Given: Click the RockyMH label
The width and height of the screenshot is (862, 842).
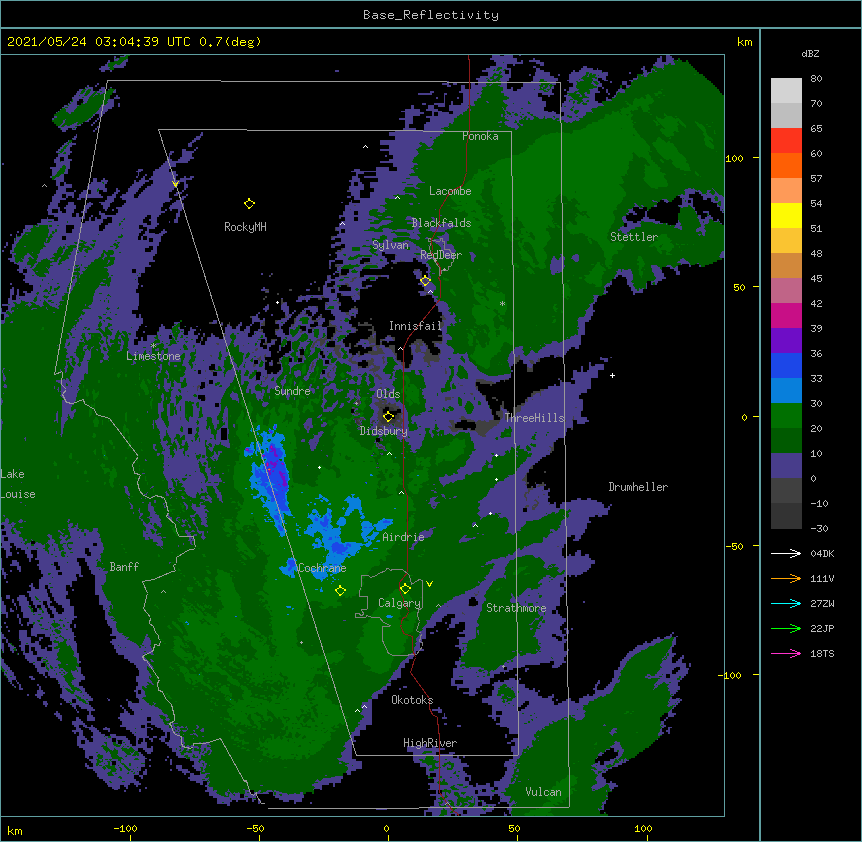Looking at the screenshot, I should tap(245, 227).
